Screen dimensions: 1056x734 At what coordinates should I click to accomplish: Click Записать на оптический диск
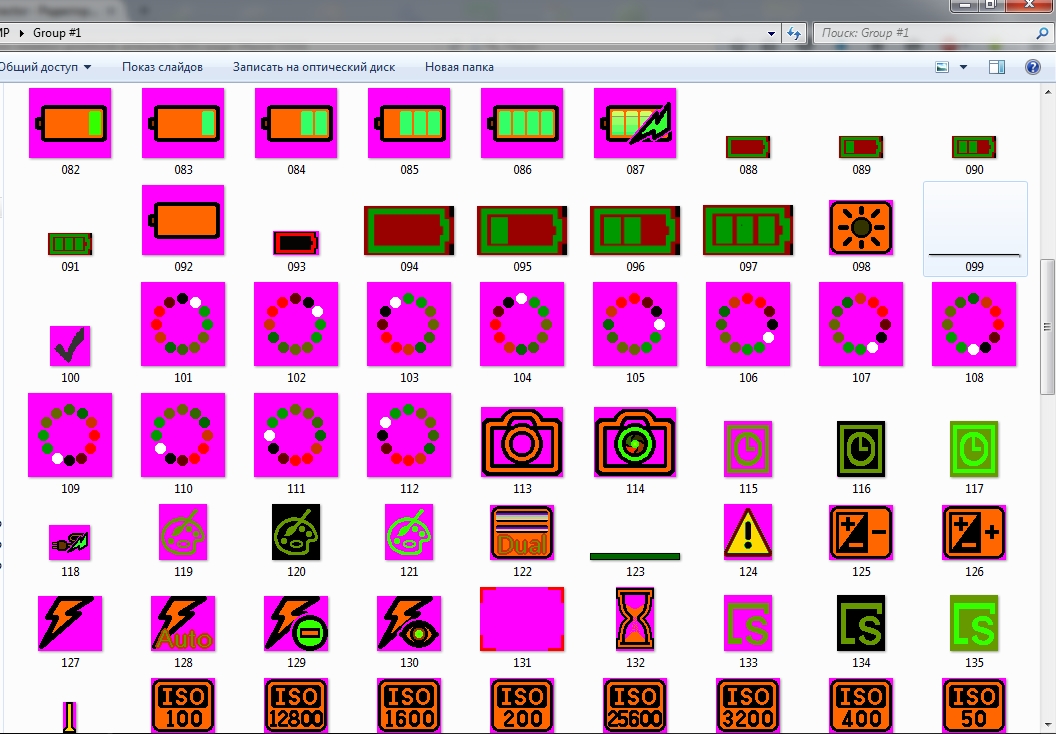click(x=313, y=67)
